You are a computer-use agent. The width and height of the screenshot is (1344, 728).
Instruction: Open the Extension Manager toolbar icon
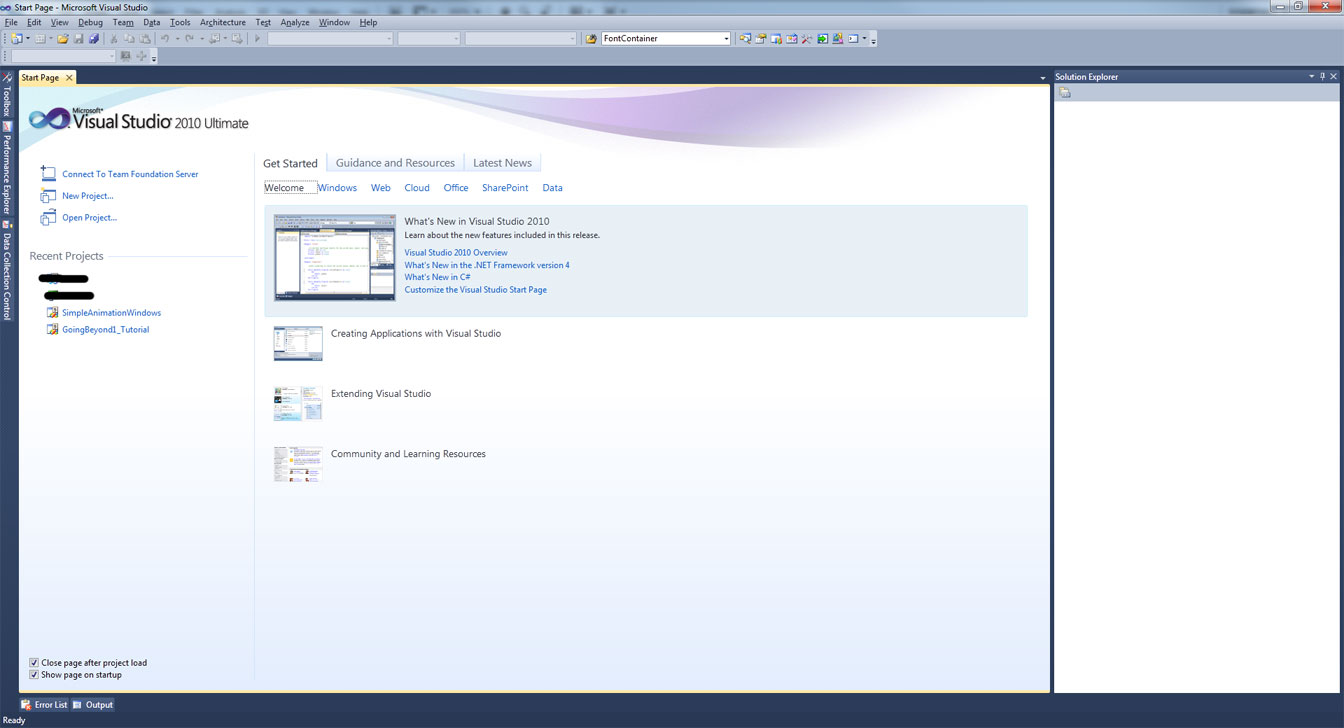[x=838, y=39]
